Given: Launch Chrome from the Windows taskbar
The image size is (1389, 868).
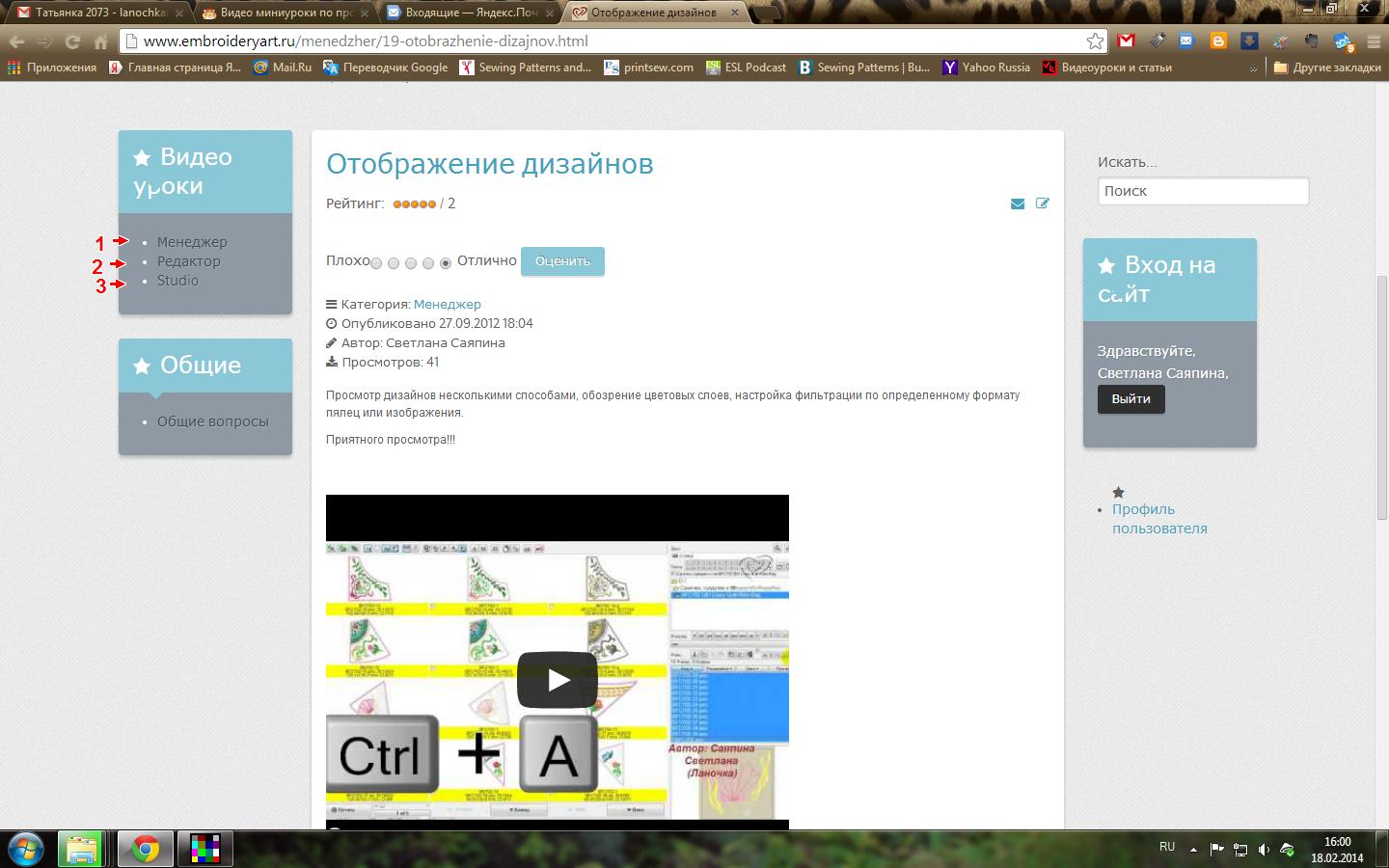Looking at the screenshot, I should coord(146,849).
